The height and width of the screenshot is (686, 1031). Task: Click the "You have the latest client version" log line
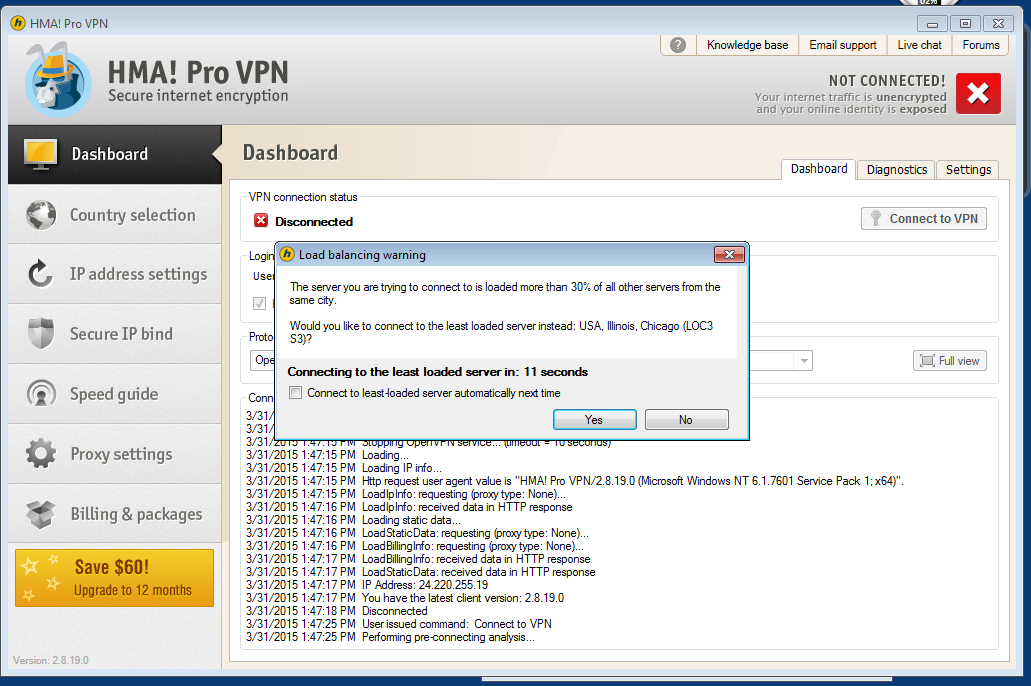(x=462, y=598)
